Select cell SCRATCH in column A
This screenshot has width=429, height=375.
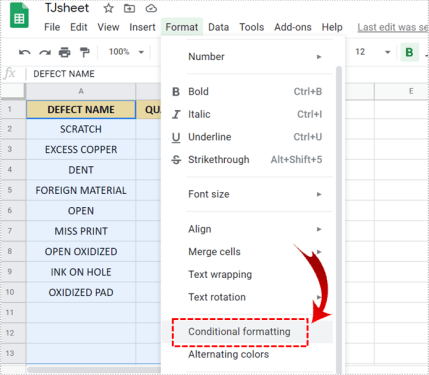click(81, 129)
